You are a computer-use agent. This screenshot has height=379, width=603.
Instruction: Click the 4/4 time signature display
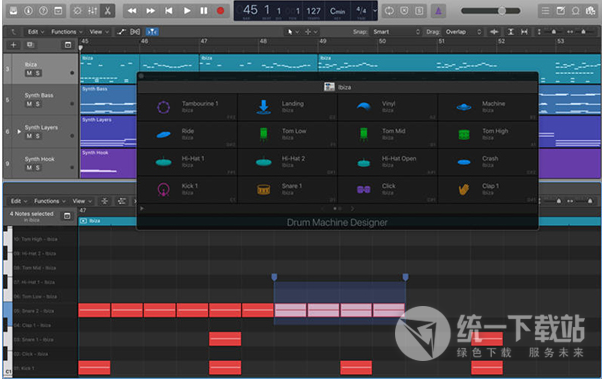pos(361,10)
